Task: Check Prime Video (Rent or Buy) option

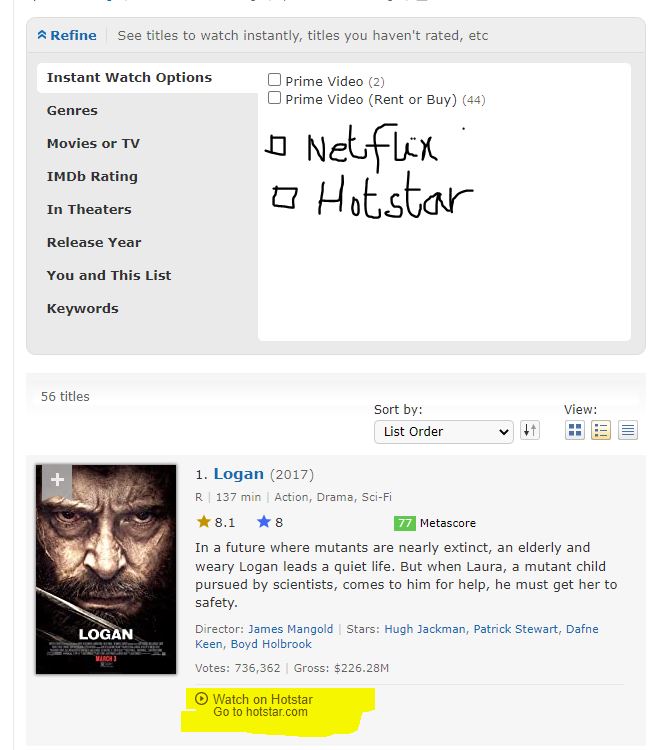Action: (274, 98)
